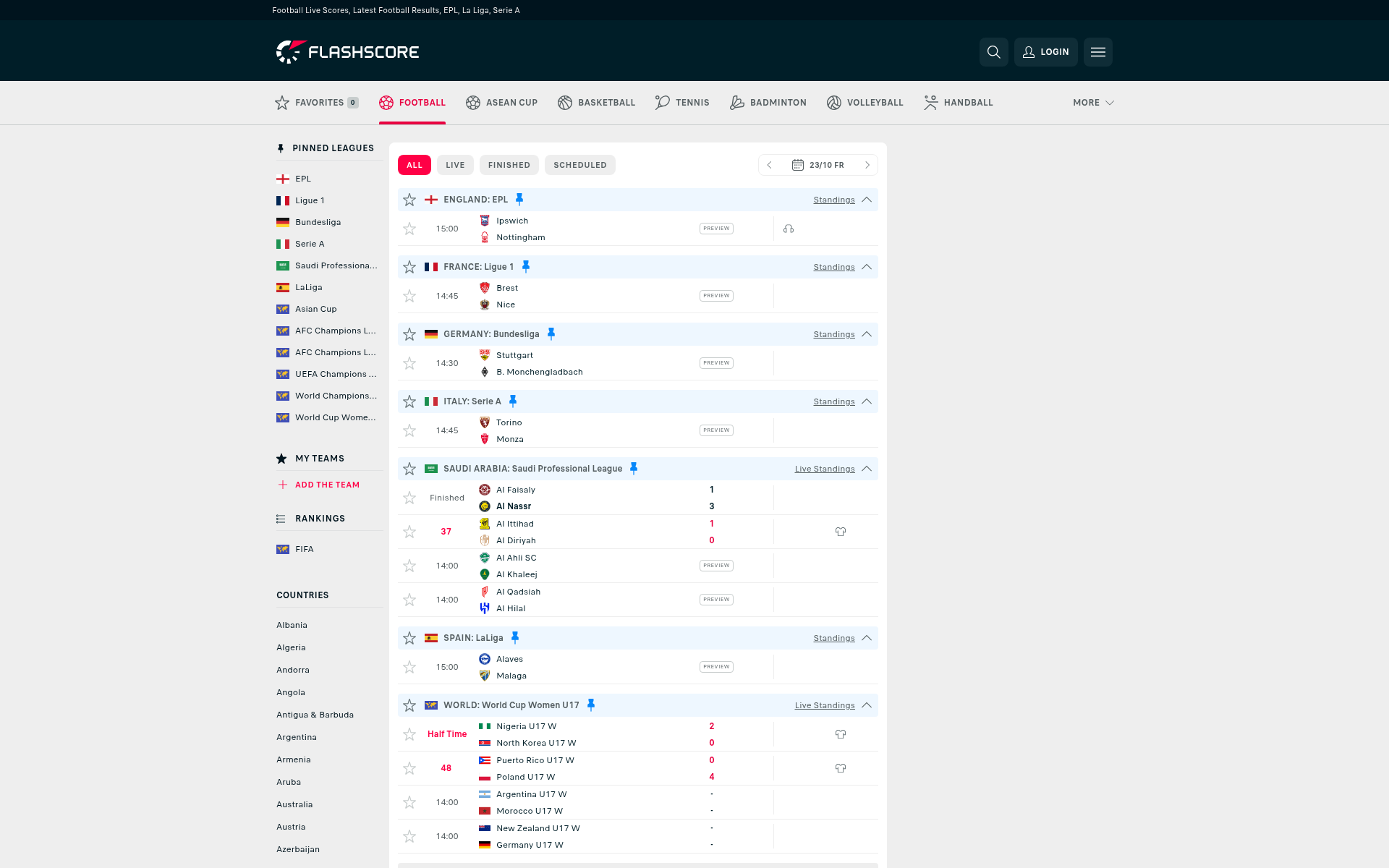
Task: Collapse the France Ligue 1 section chevron
Action: pyautogui.click(x=867, y=267)
